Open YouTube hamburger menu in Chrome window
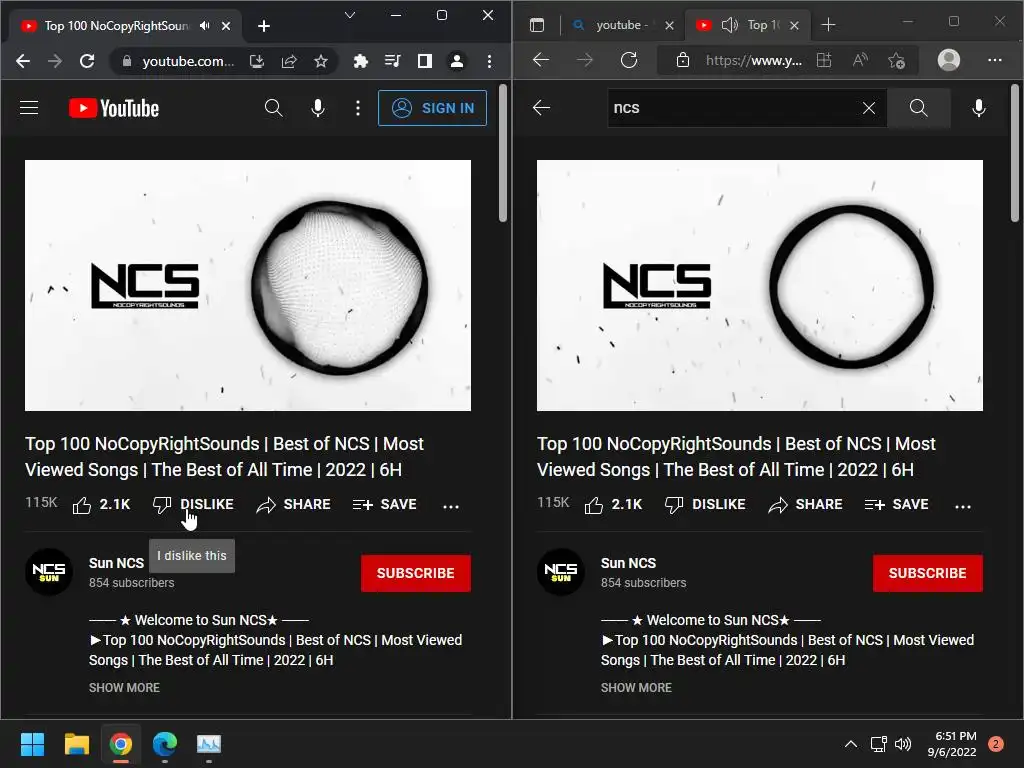This screenshot has height=768, width=1024. [x=29, y=108]
